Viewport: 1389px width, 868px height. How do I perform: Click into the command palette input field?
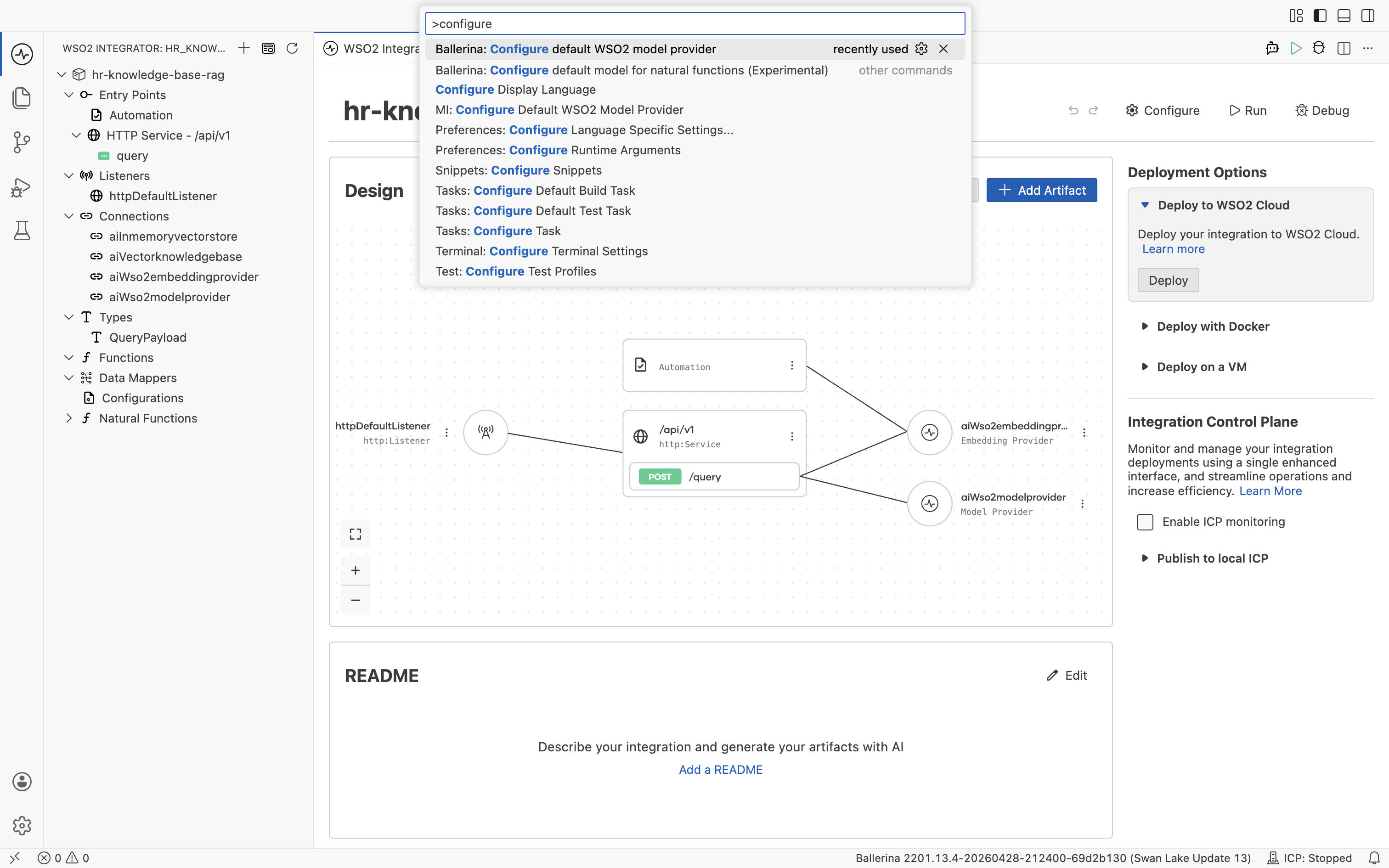[695, 23]
